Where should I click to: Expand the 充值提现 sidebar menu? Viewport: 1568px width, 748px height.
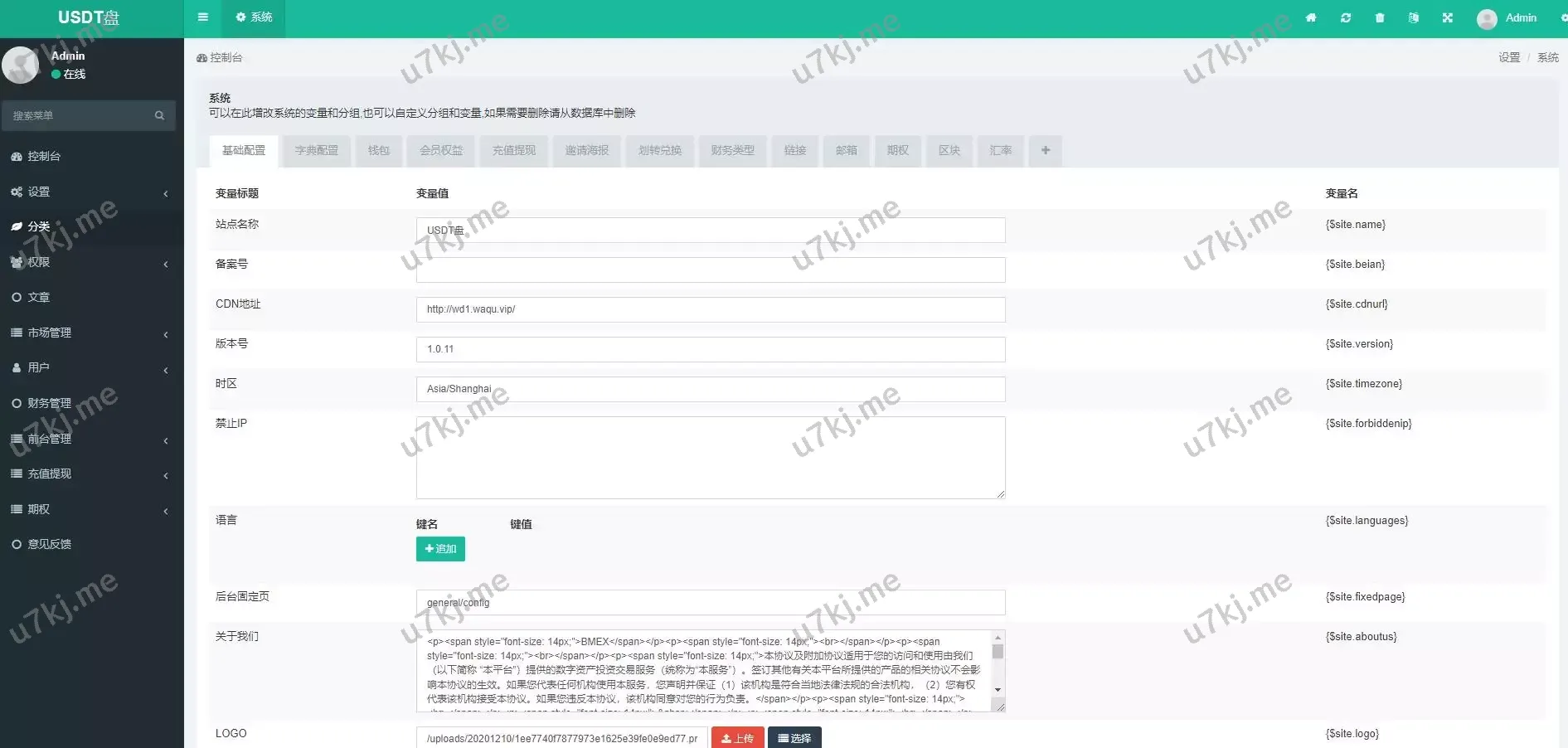91,474
